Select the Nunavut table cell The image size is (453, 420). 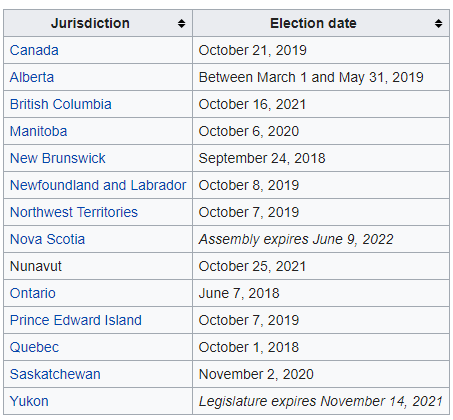[x=98, y=266]
